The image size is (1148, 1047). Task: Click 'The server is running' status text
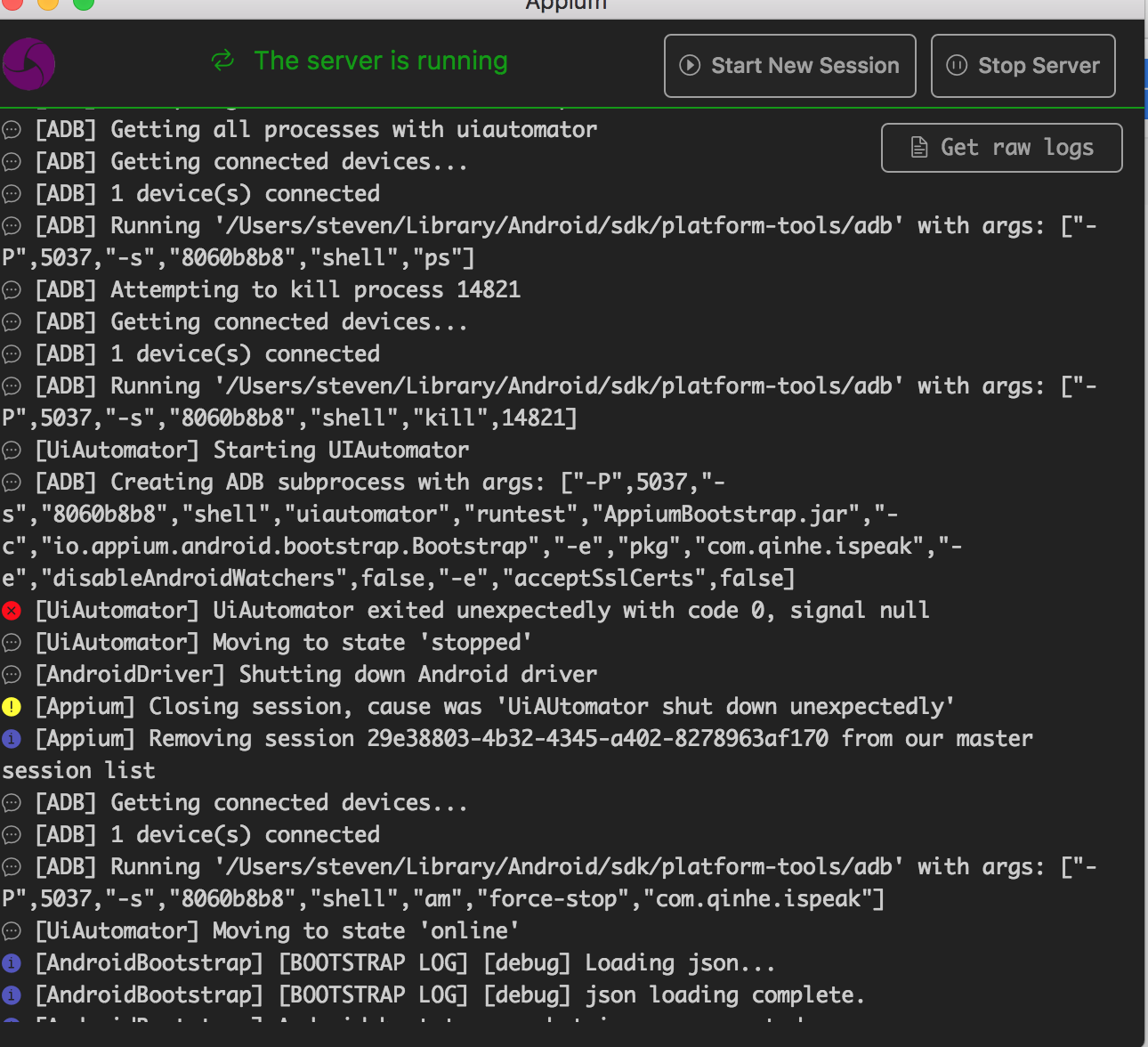pyautogui.click(x=381, y=61)
